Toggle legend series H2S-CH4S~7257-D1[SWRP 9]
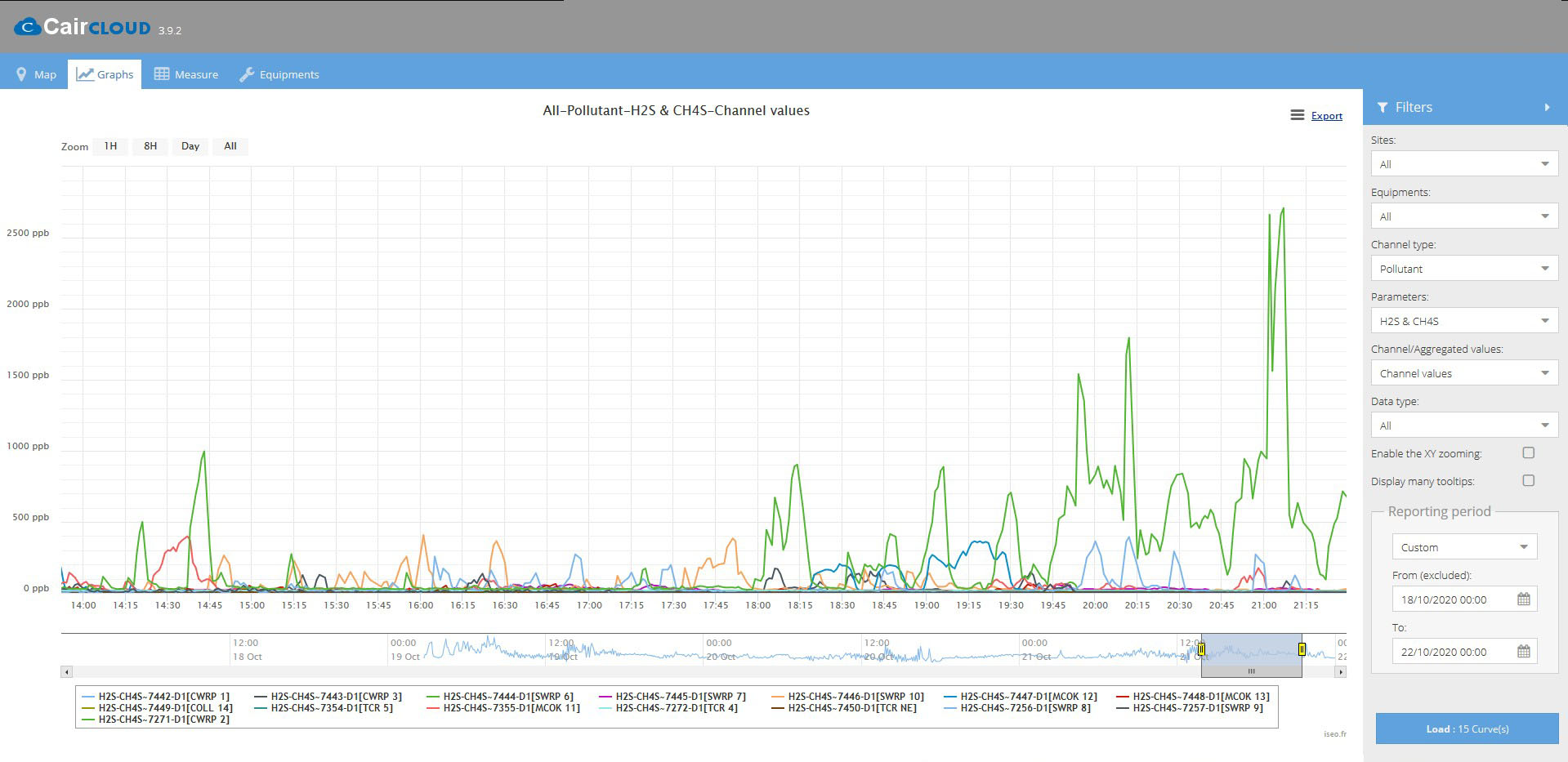The image size is (1568, 762). (1190, 708)
